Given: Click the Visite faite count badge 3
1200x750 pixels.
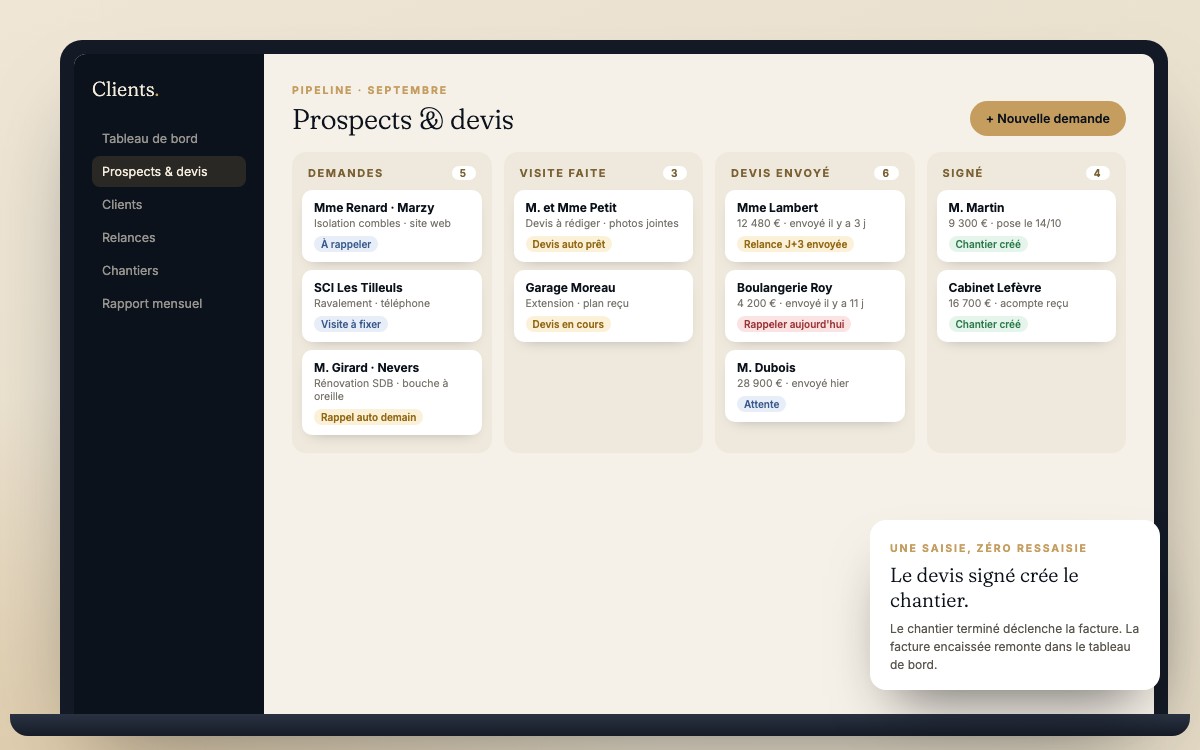Looking at the screenshot, I should [674, 173].
